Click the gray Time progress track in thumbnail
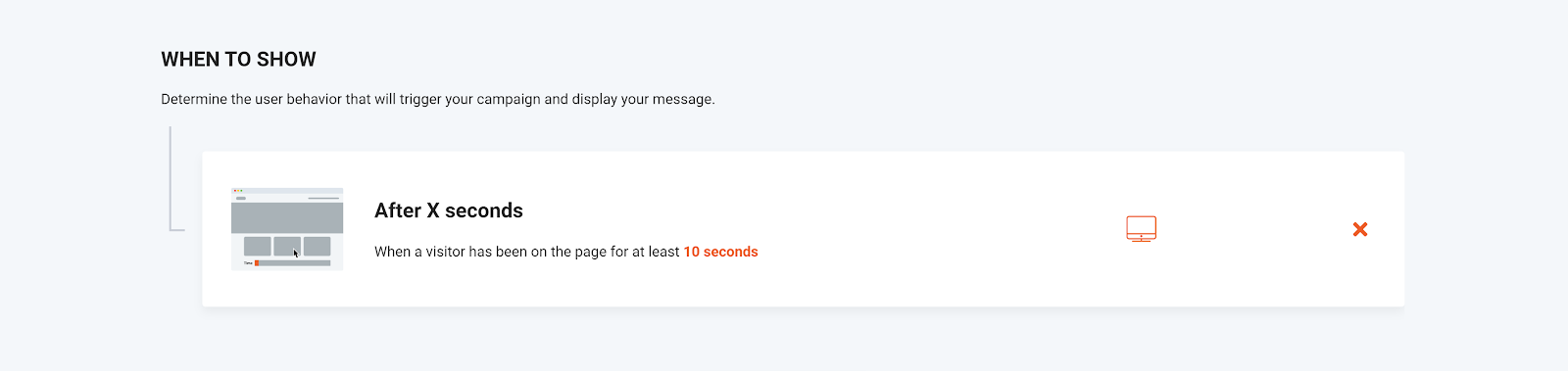This screenshot has height=371, width=1568. coord(294,262)
